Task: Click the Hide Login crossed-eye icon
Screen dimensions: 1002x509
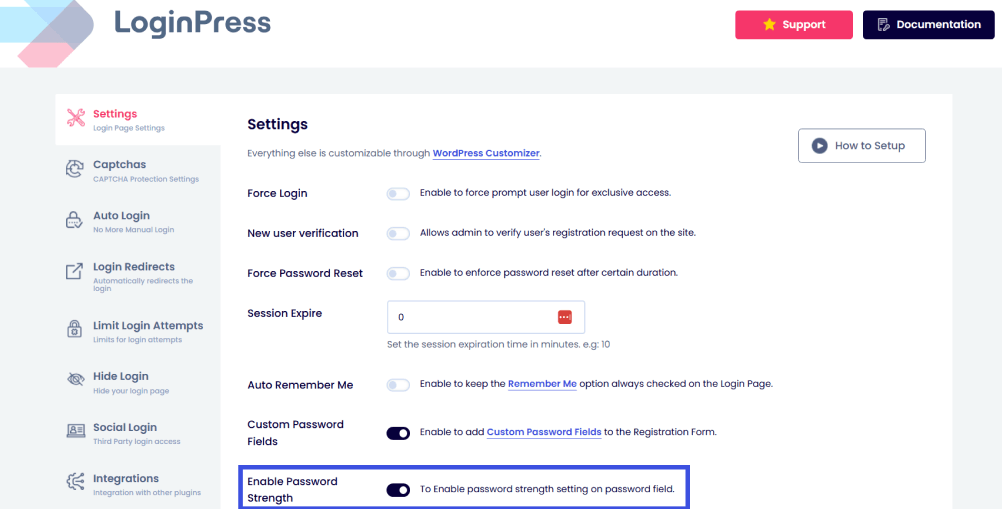Action: [76, 381]
